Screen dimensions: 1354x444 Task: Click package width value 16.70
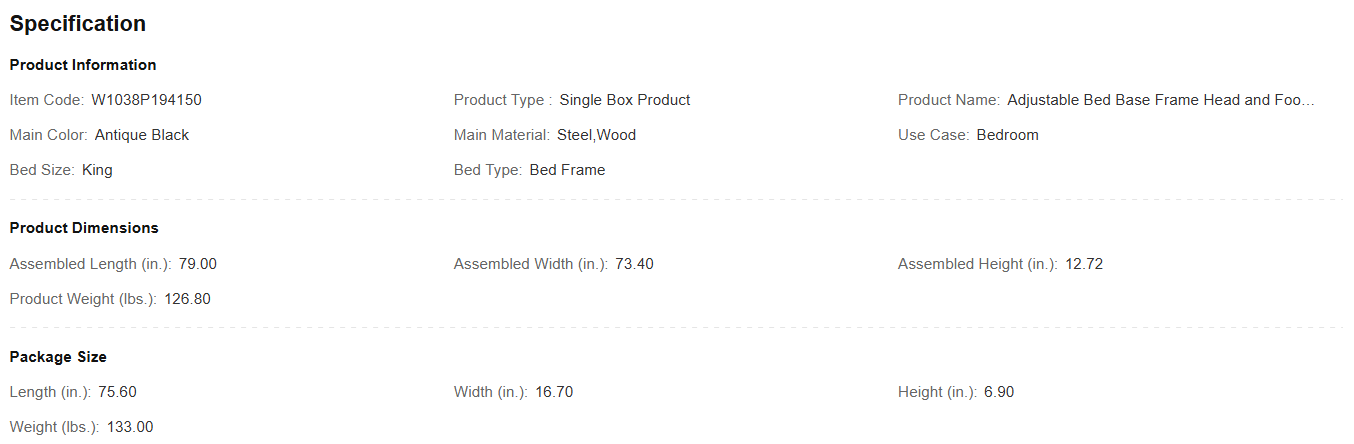(x=554, y=392)
